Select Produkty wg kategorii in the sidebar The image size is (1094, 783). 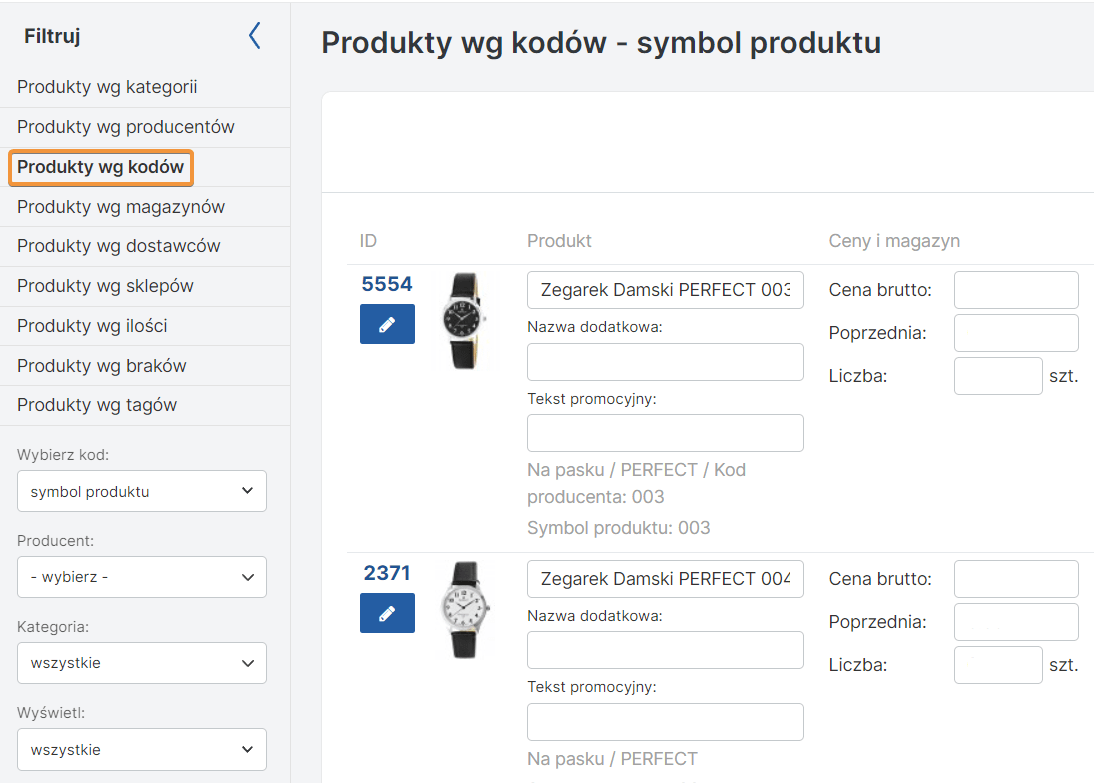107,87
